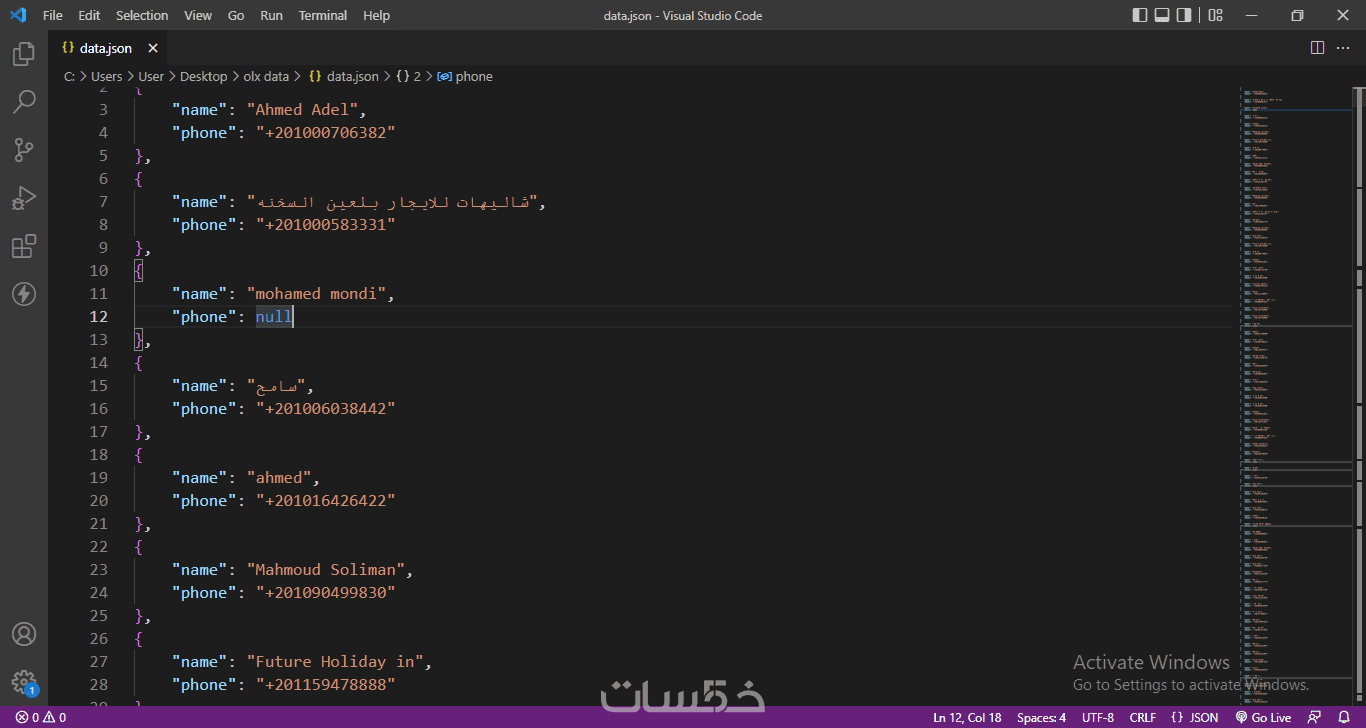Open the editor More Actions ellipsis
Screen dimensions: 1366x728
tap(1343, 48)
